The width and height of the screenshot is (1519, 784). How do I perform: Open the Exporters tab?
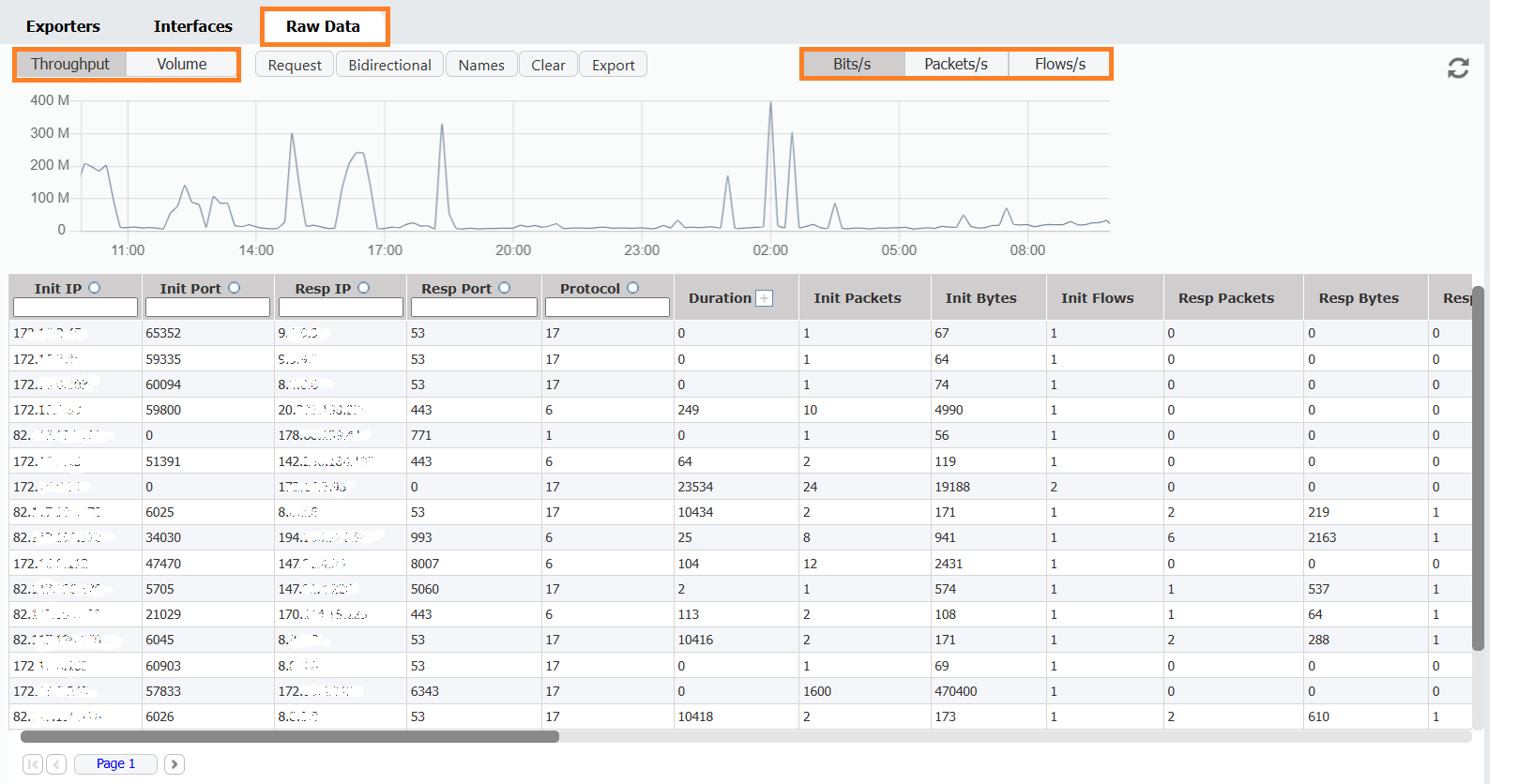click(63, 26)
